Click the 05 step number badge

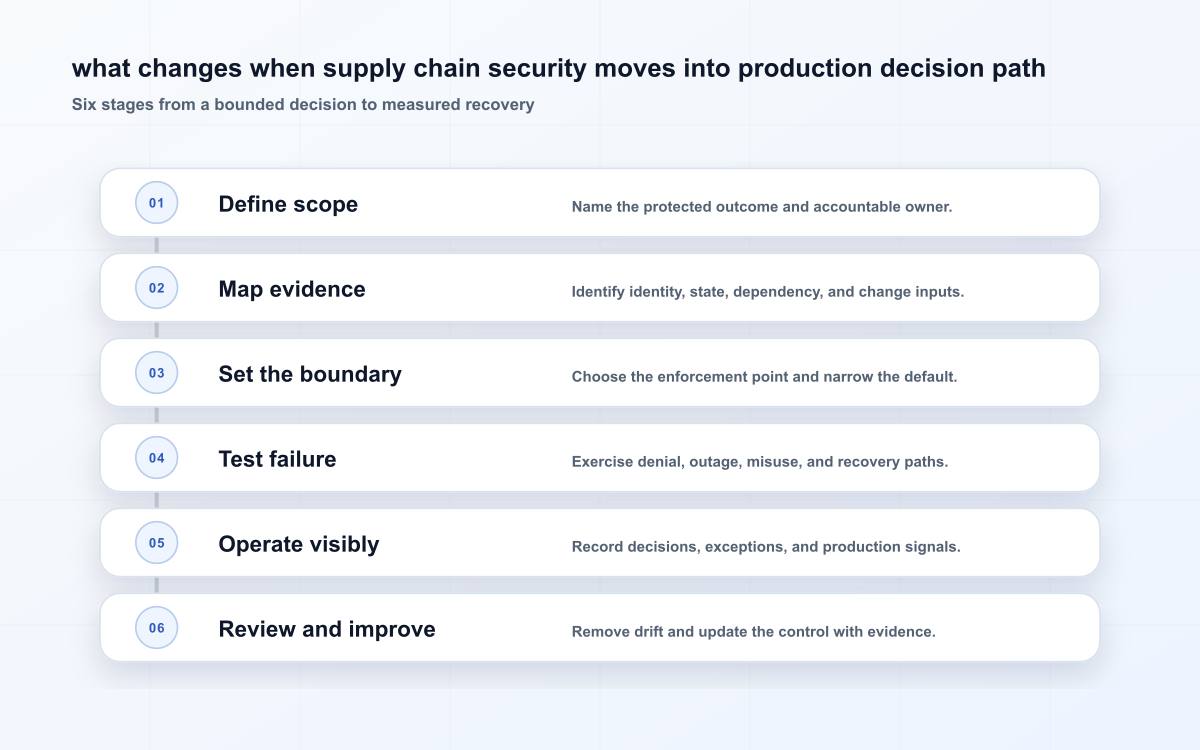point(156,543)
